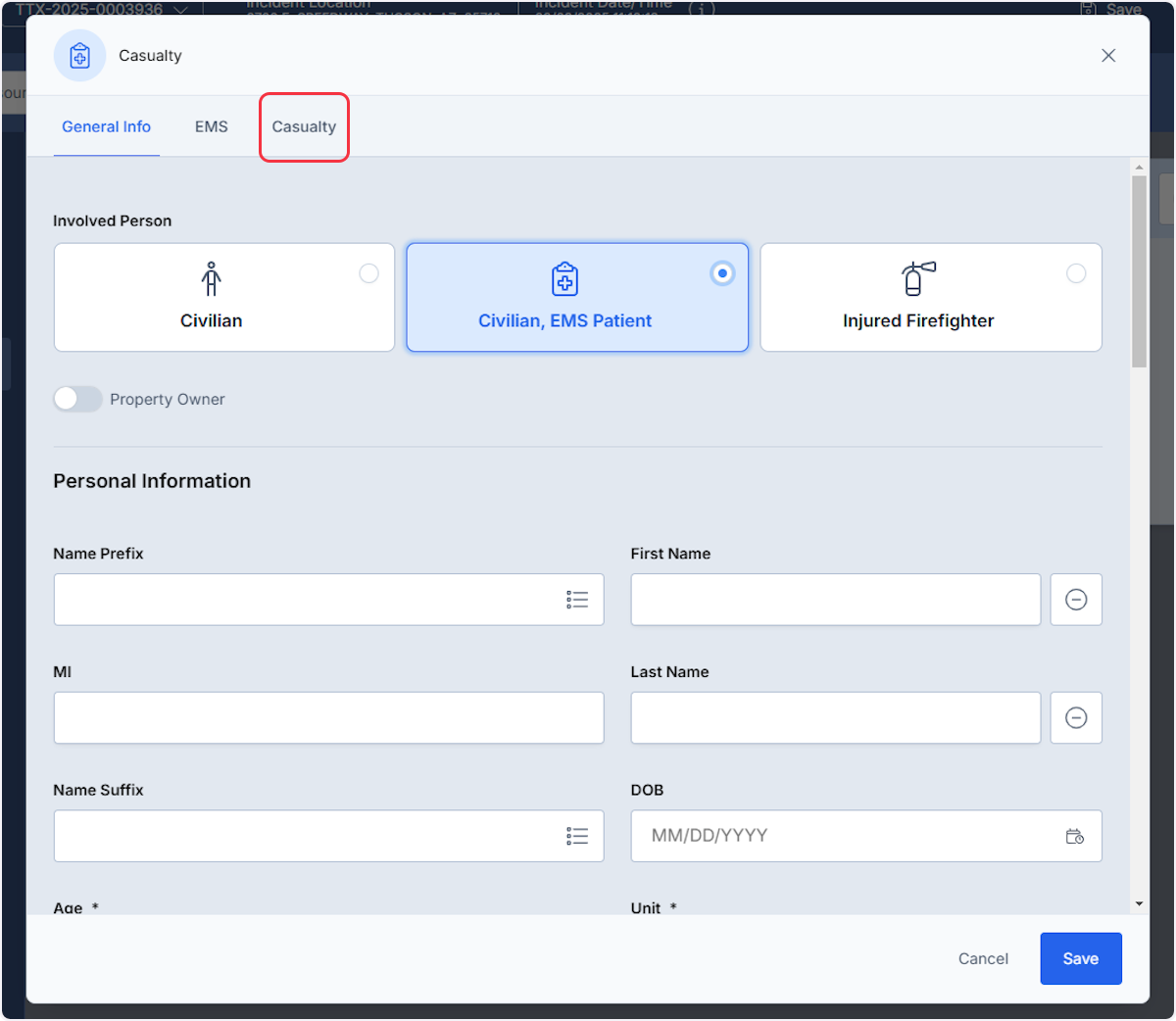
Task: Click the minus icon beside First Name
Action: coord(1076,600)
